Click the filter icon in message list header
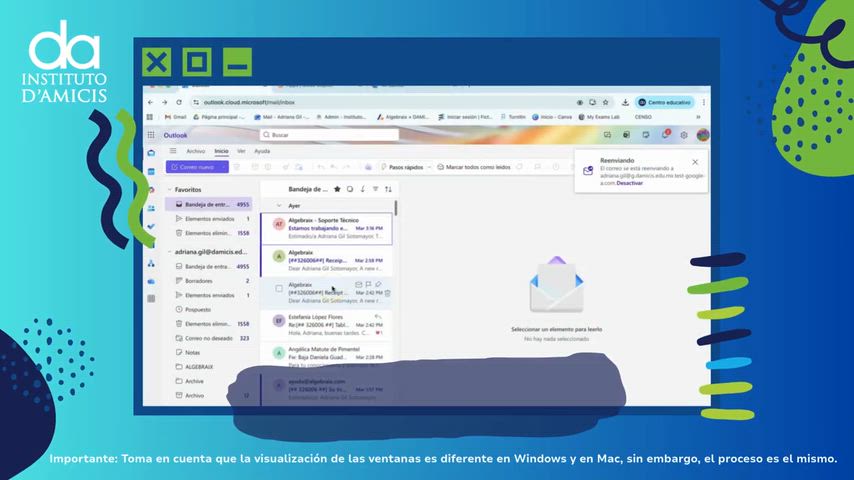The image size is (854, 480). pyautogui.click(x=375, y=189)
